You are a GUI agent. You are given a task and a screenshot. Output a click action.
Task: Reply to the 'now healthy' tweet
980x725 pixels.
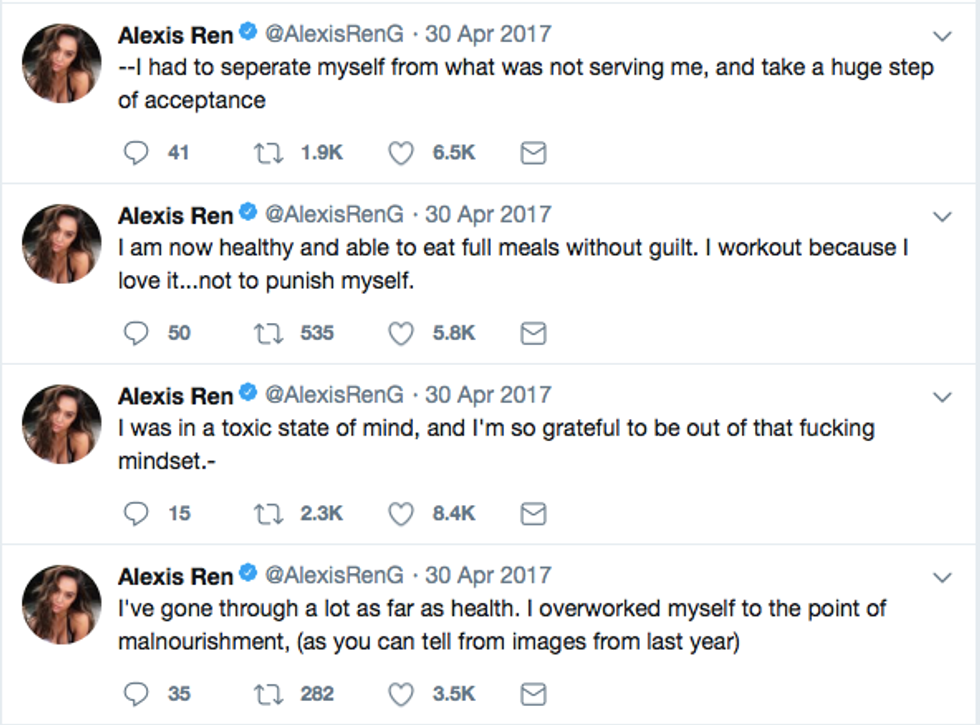tap(136, 333)
